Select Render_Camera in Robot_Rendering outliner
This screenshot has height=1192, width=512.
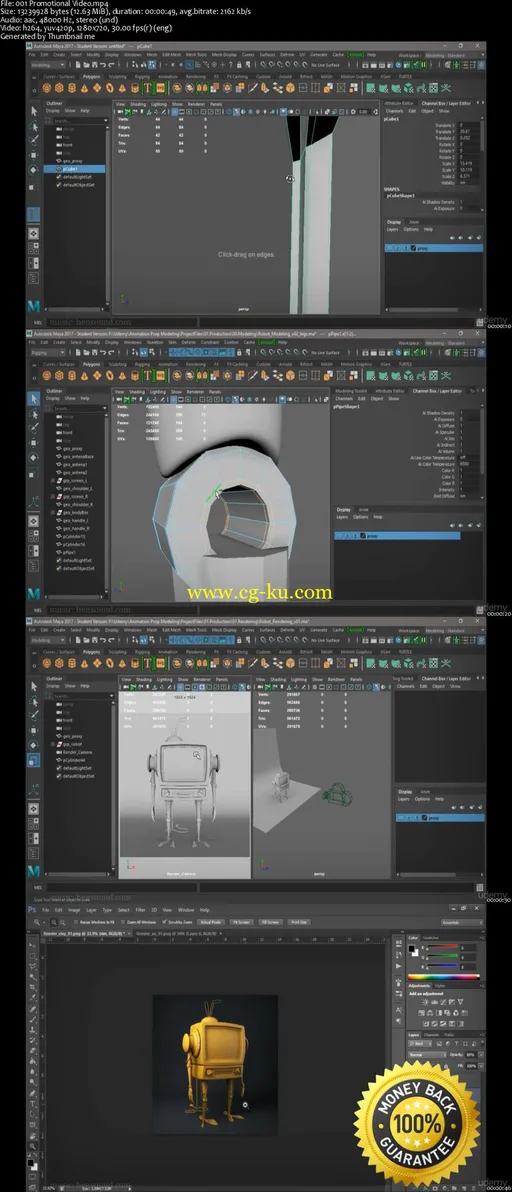coord(75,752)
